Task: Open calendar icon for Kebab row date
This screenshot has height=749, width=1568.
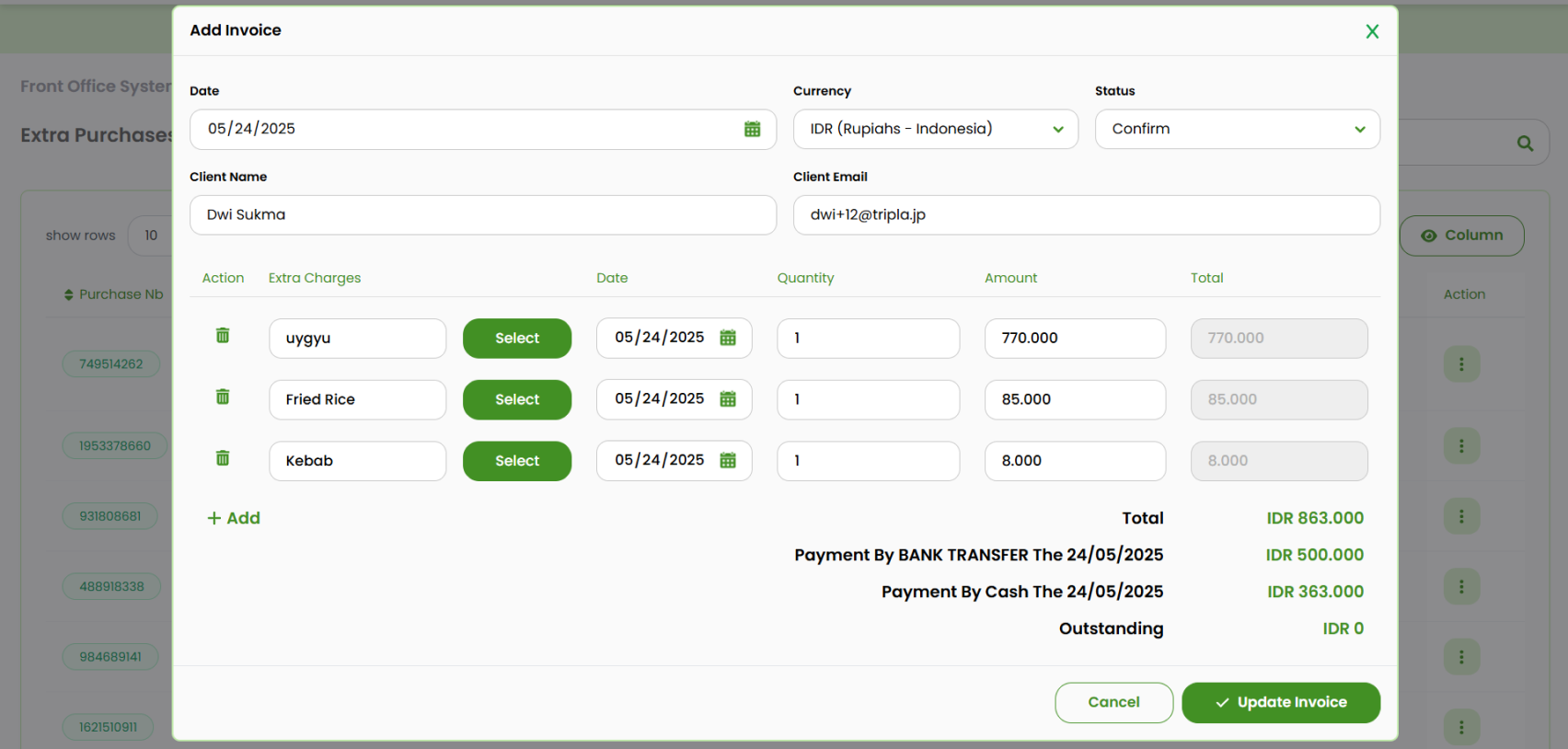Action: [x=728, y=460]
